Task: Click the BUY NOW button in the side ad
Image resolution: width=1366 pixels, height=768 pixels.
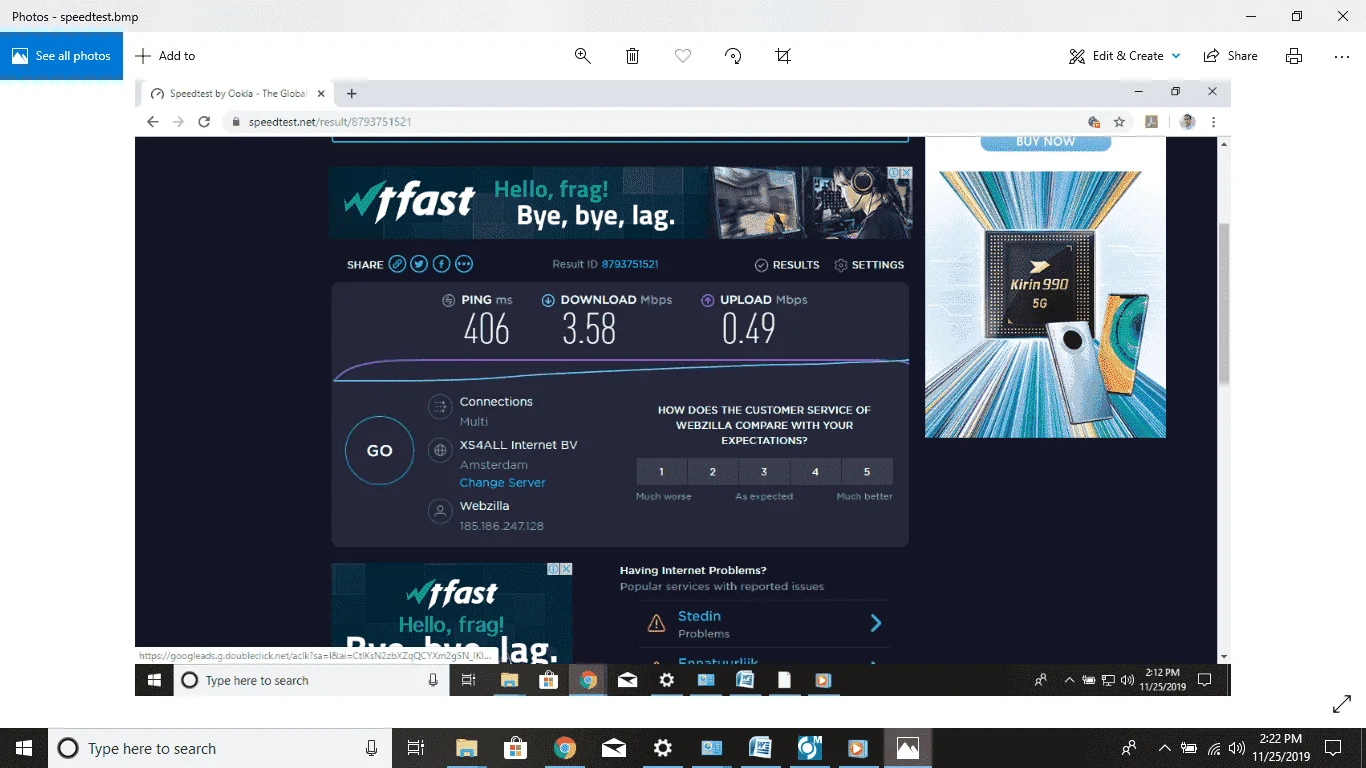Action: [1045, 142]
